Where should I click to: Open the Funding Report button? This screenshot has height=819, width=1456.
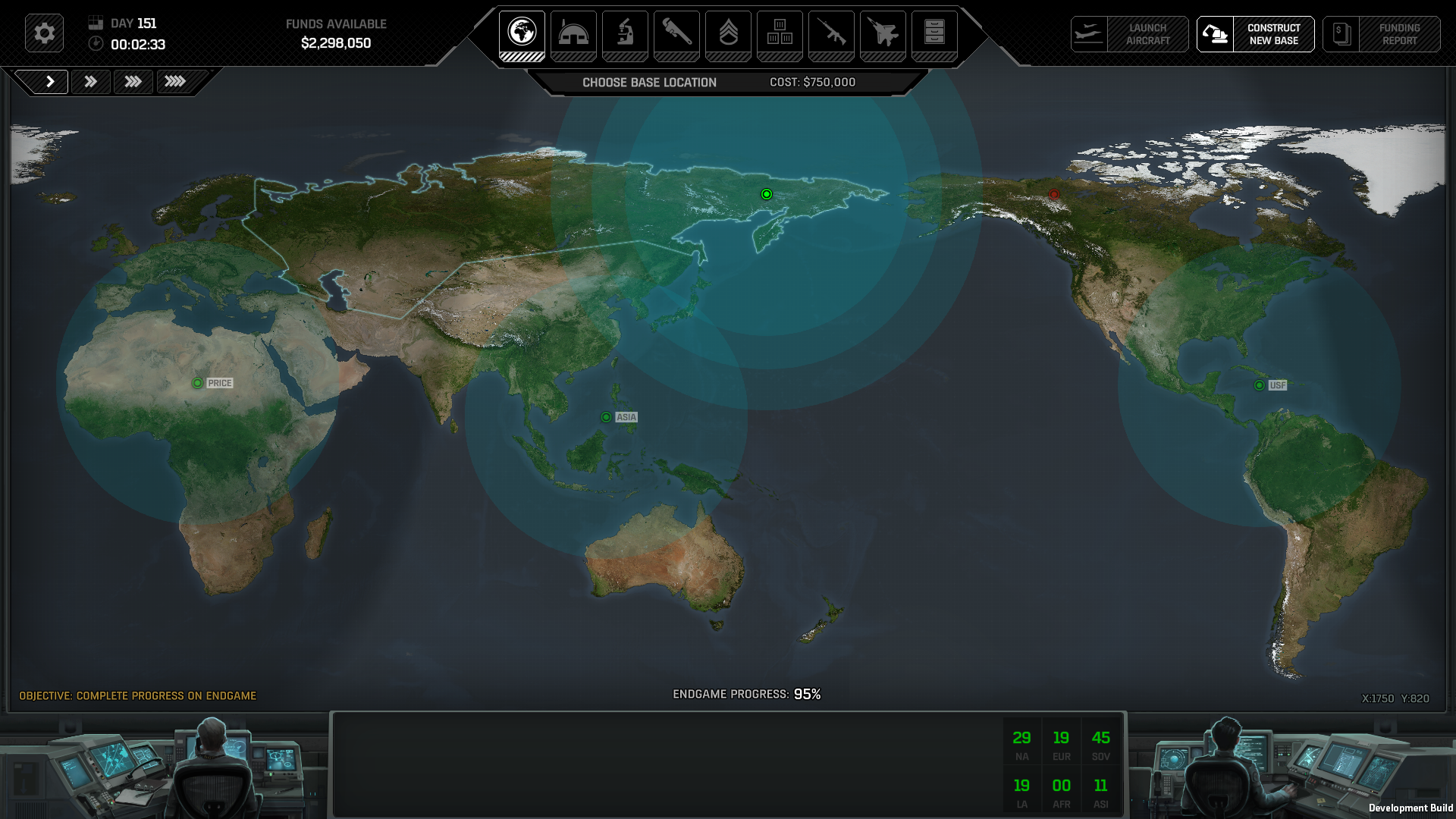pos(1381,34)
